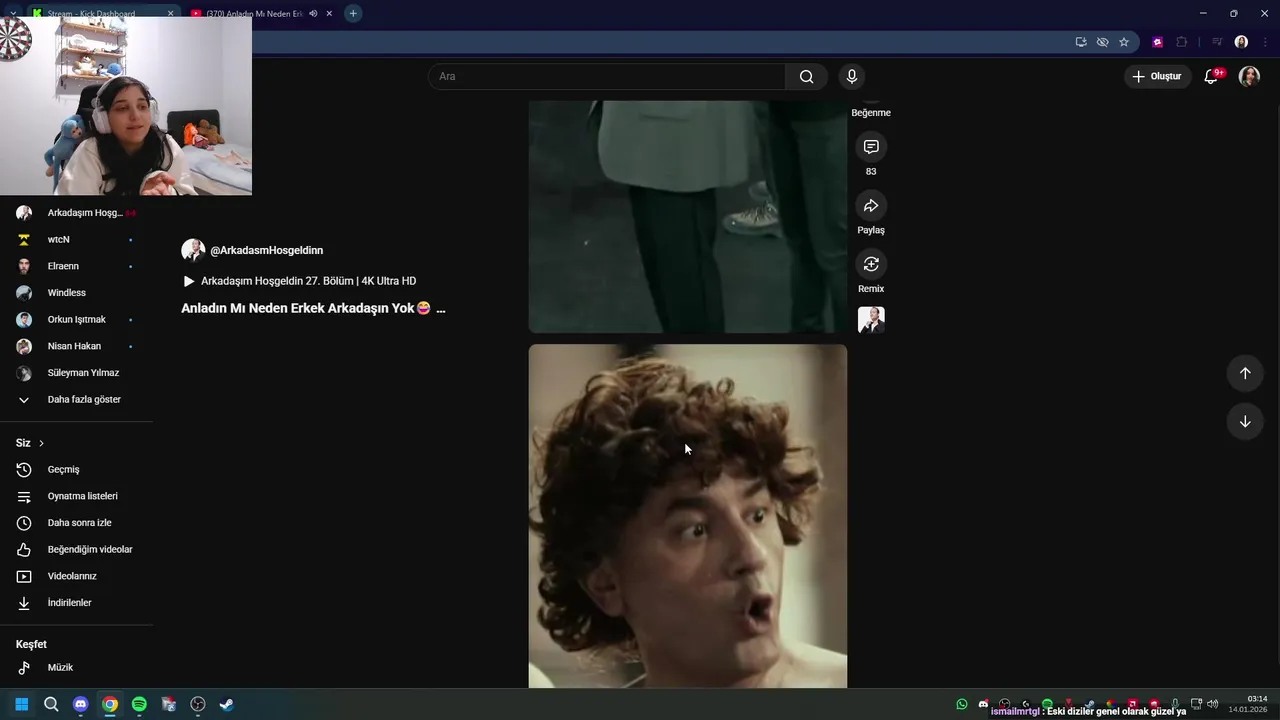
Task: Click the WhatsApp tray icon
Action: coord(962,704)
